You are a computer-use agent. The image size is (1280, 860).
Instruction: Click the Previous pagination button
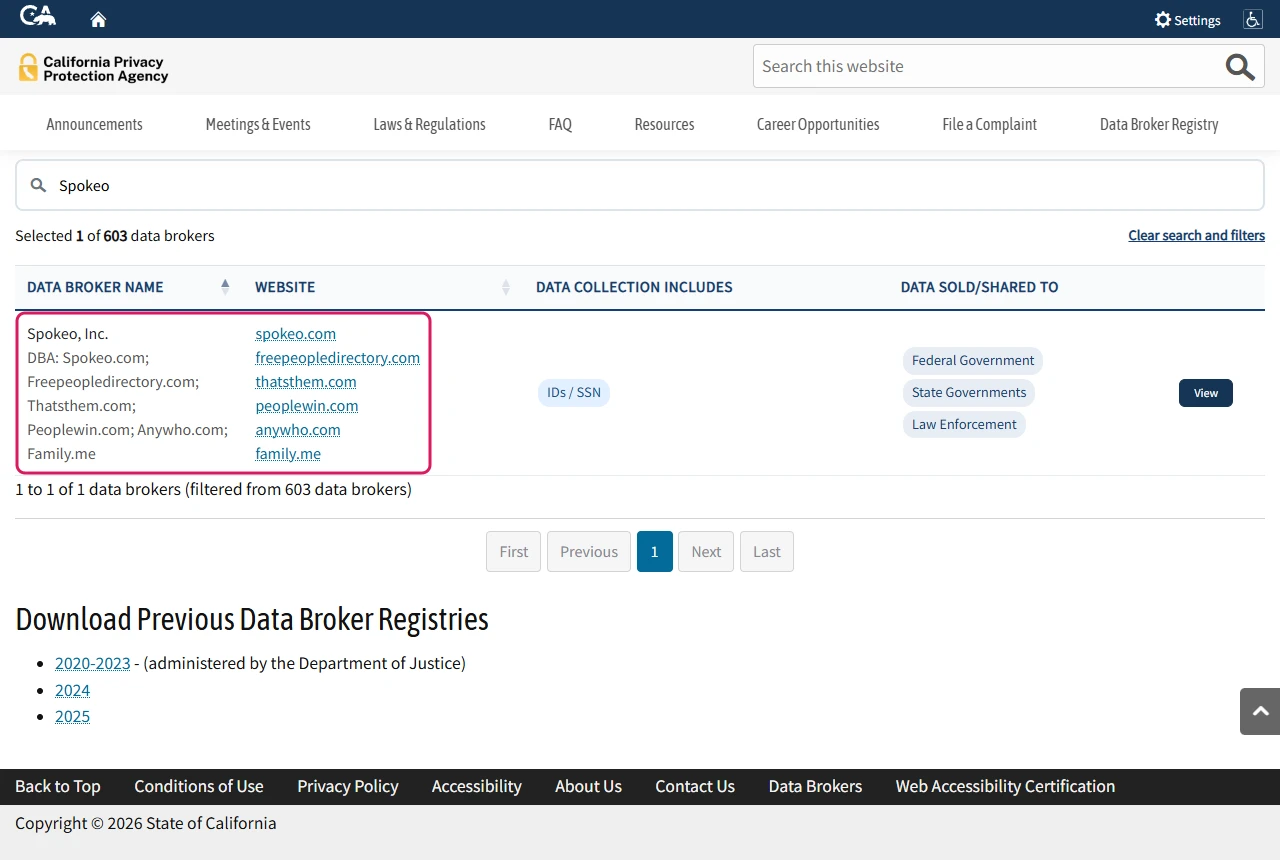pyautogui.click(x=589, y=552)
